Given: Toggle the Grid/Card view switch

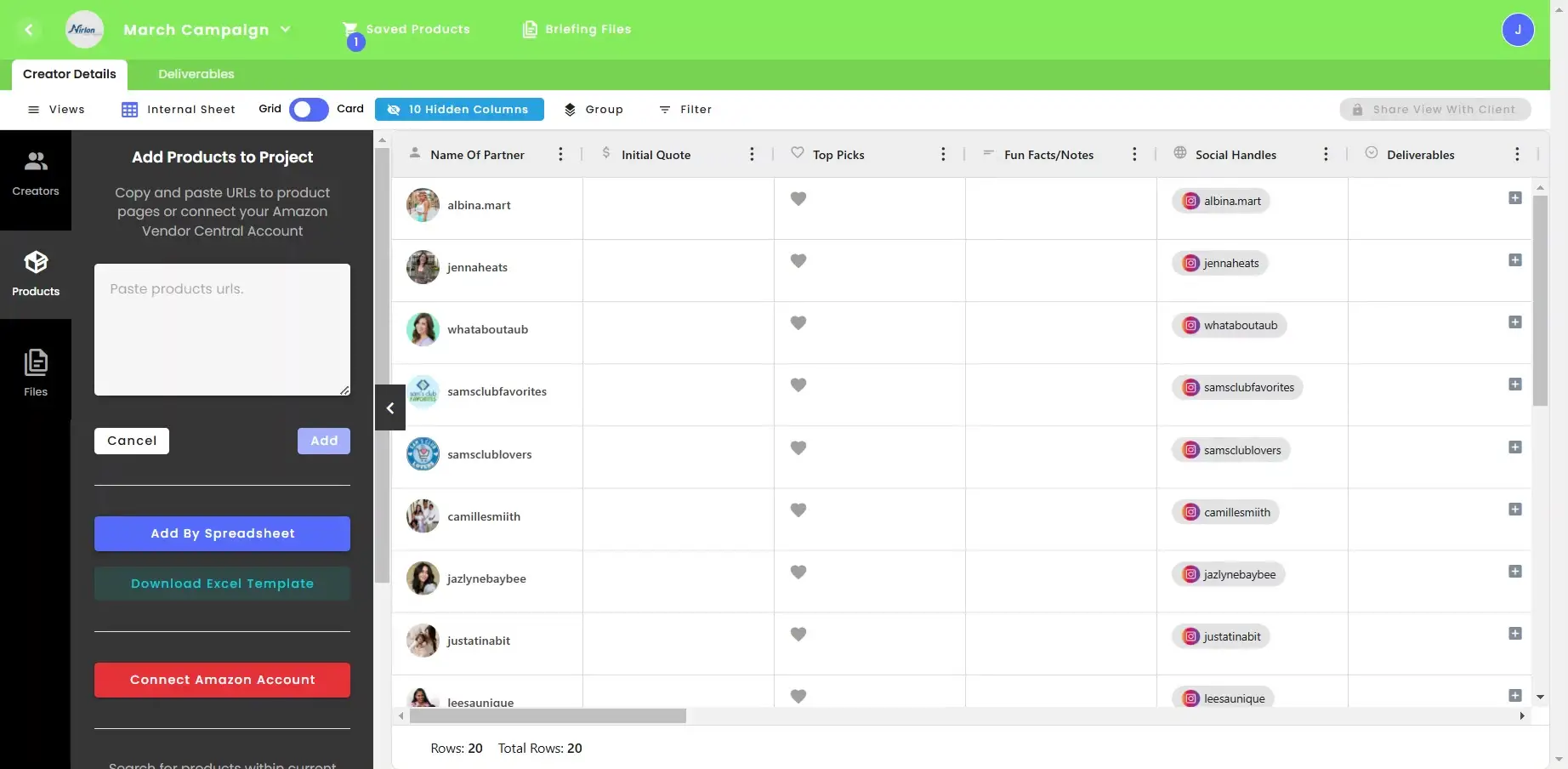Looking at the screenshot, I should pos(308,109).
